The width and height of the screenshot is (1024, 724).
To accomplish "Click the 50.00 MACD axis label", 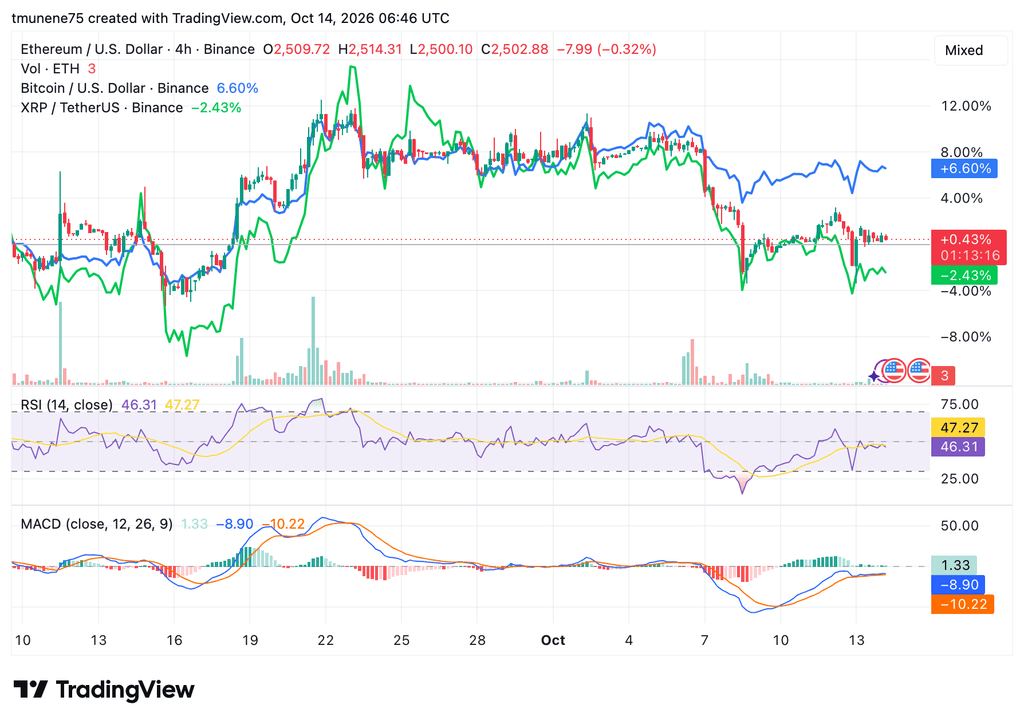I will click(959, 526).
